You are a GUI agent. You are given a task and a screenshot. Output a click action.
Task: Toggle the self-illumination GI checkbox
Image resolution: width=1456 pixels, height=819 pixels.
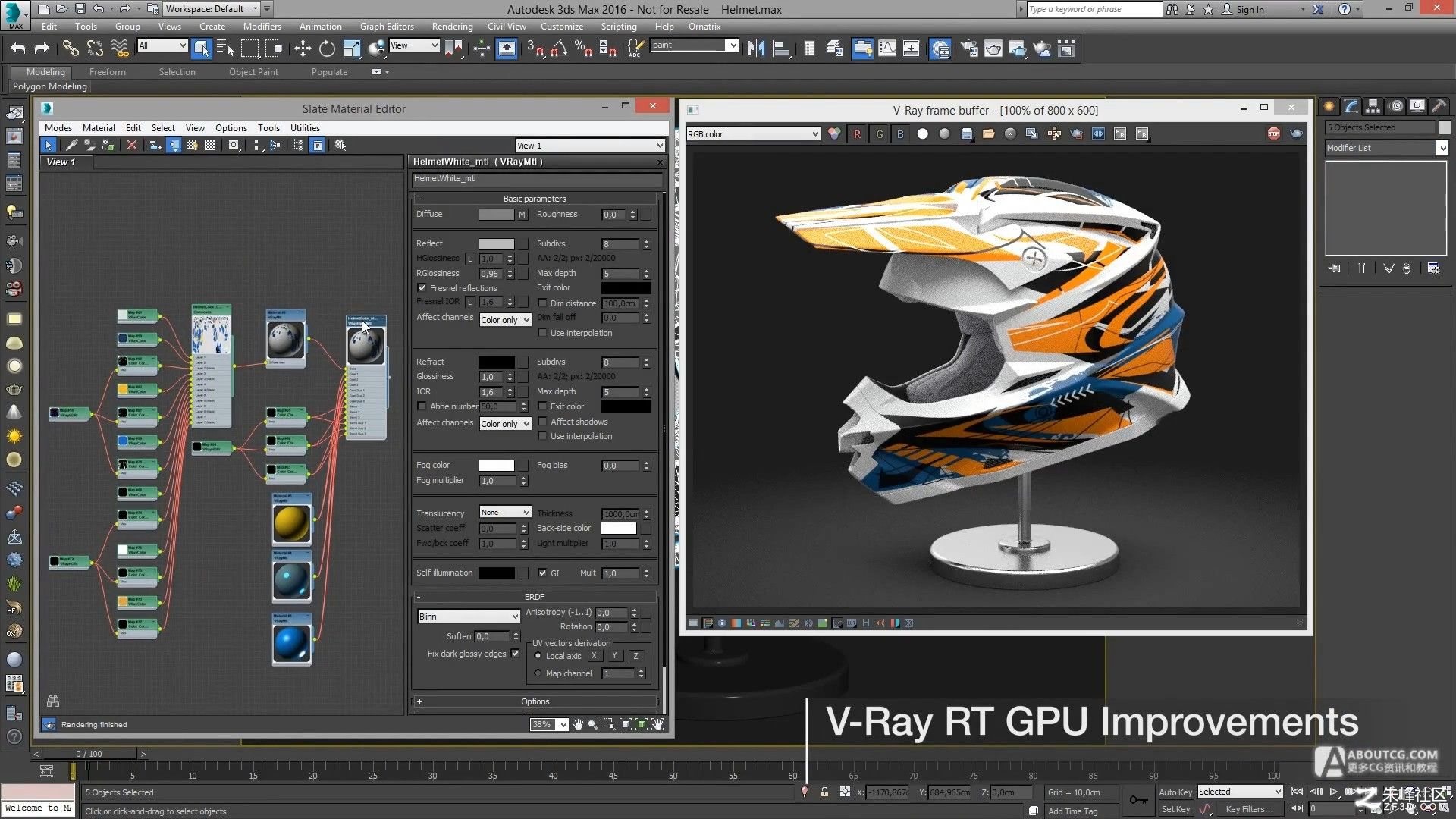pos(542,573)
